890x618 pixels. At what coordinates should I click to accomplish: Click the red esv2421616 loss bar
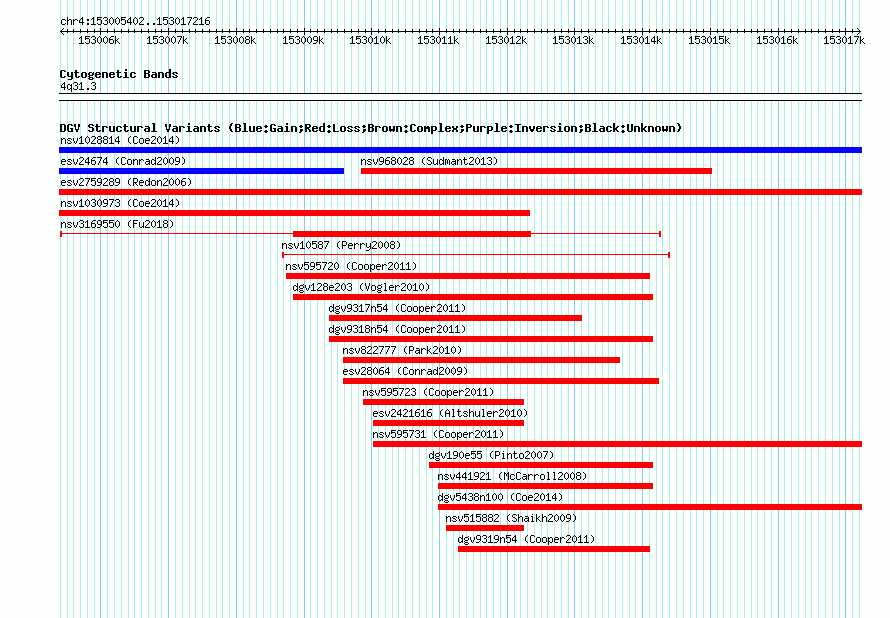pyautogui.click(x=448, y=423)
